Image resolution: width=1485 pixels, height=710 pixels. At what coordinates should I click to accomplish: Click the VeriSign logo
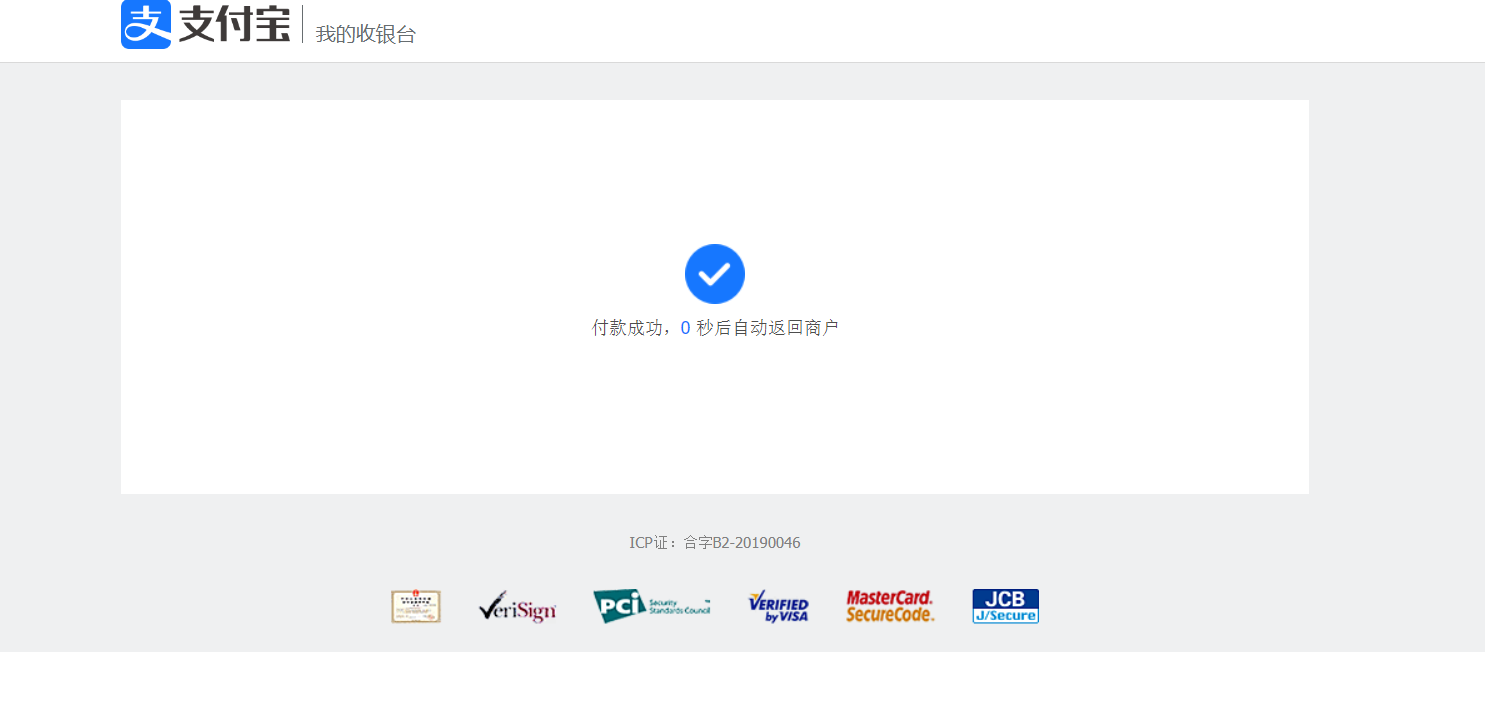pyautogui.click(x=517, y=606)
